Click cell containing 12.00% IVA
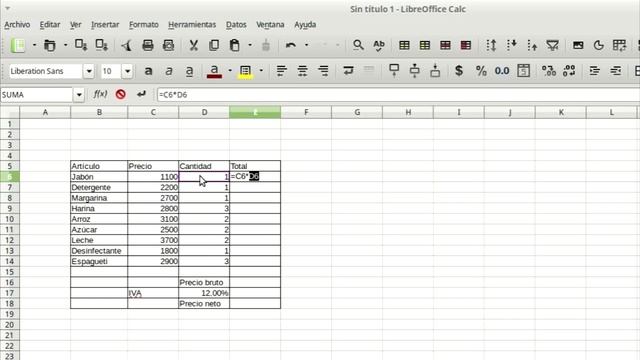Screen dimensions: 640x360 204,293
